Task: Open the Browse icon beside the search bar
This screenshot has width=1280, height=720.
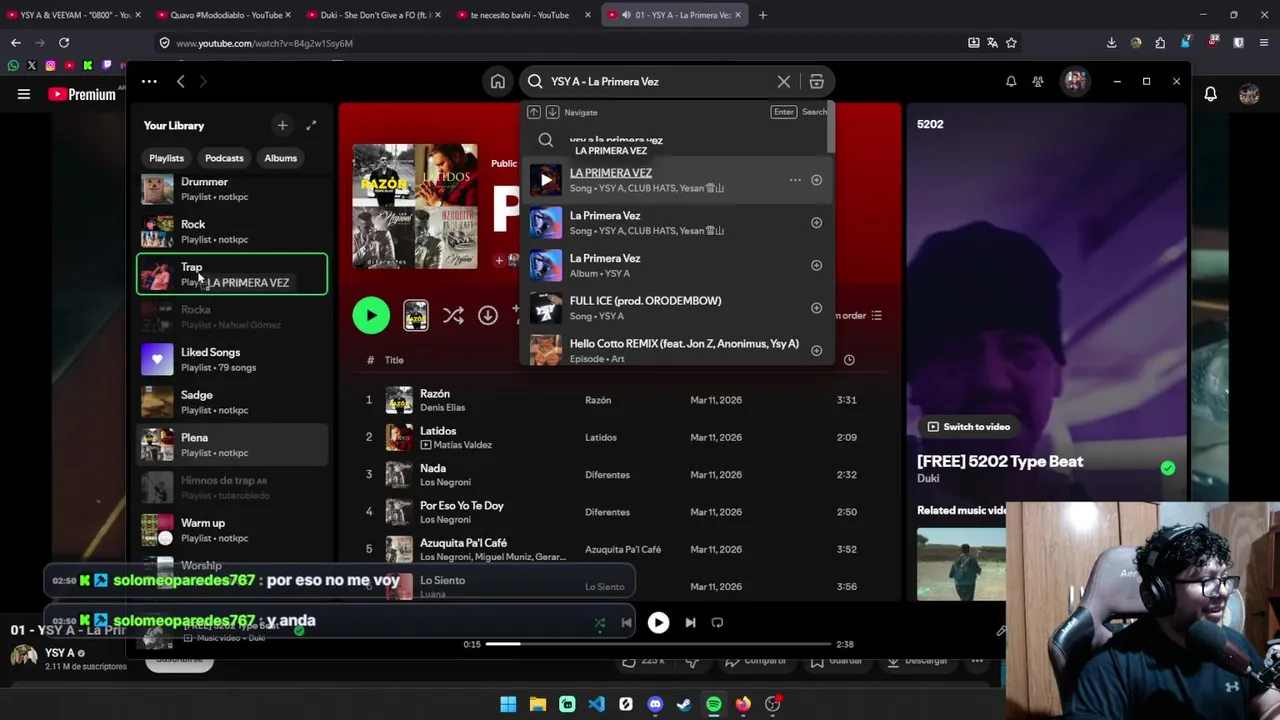Action: click(816, 82)
